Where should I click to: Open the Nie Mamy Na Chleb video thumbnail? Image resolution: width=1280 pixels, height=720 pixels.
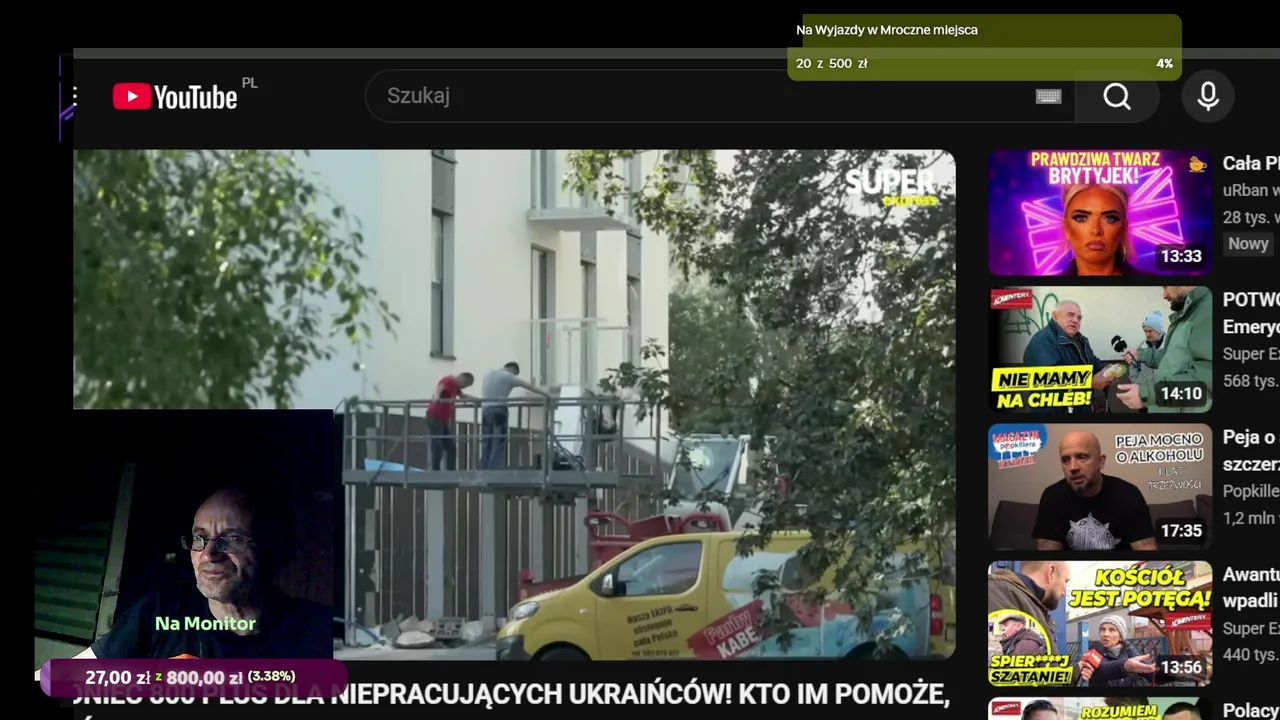(x=1100, y=350)
